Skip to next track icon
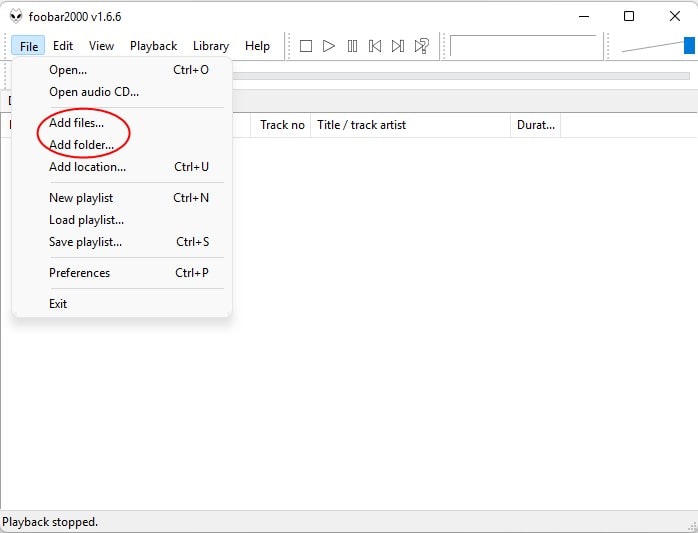 [x=398, y=46]
